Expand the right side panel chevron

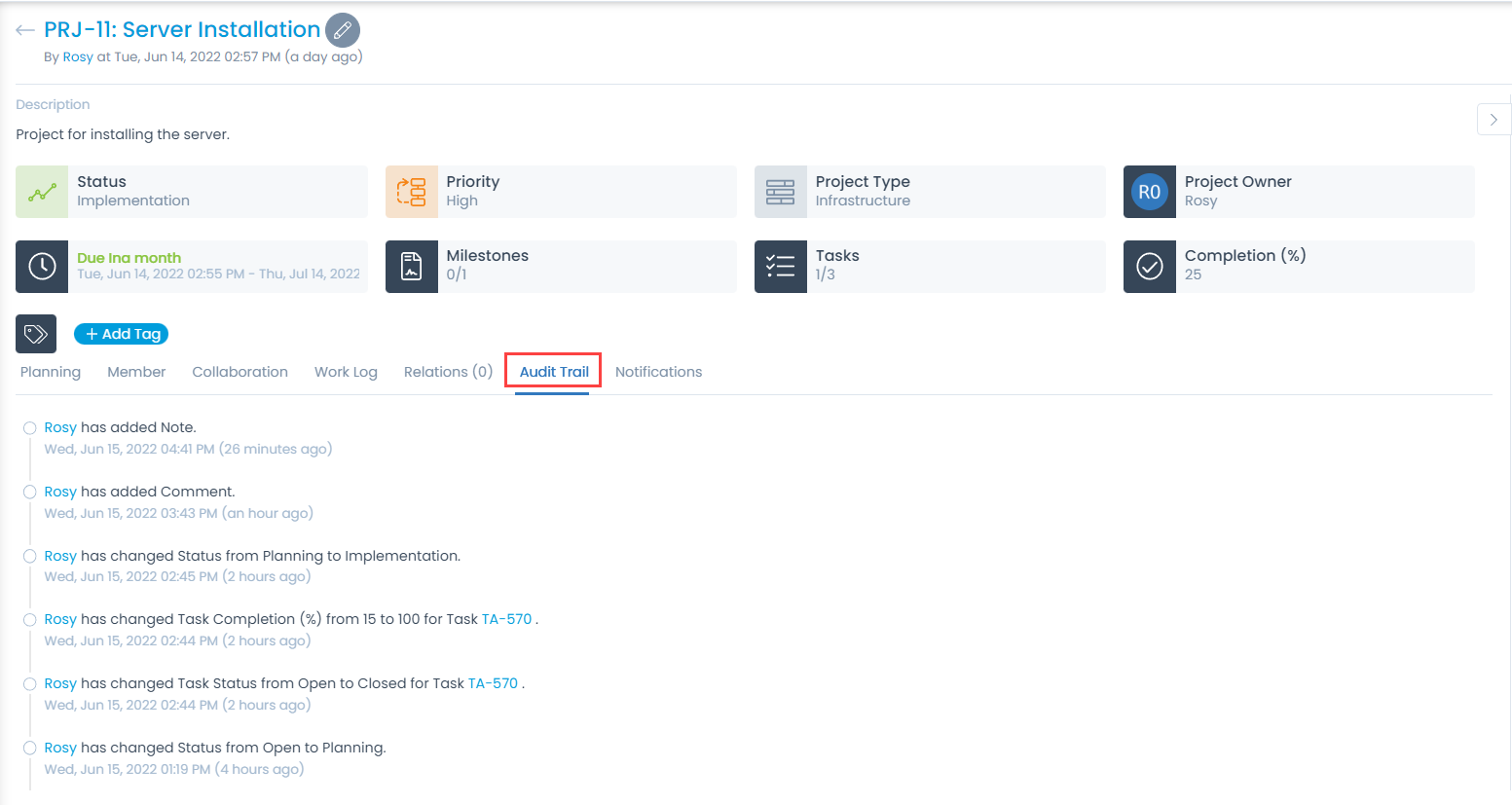point(1493,120)
